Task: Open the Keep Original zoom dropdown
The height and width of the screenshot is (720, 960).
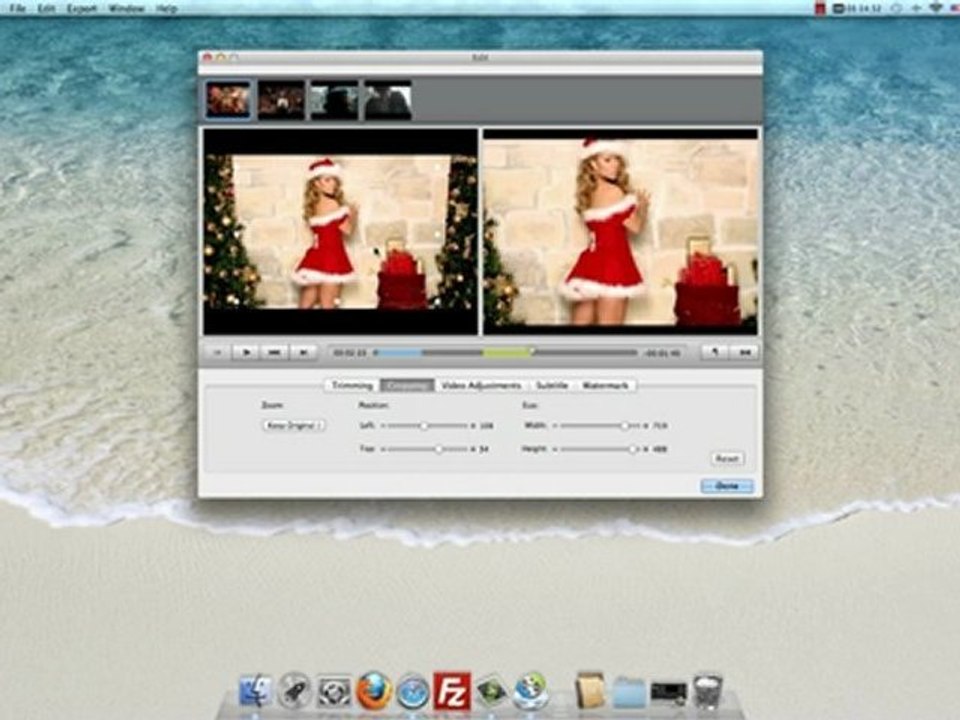Action: click(294, 425)
